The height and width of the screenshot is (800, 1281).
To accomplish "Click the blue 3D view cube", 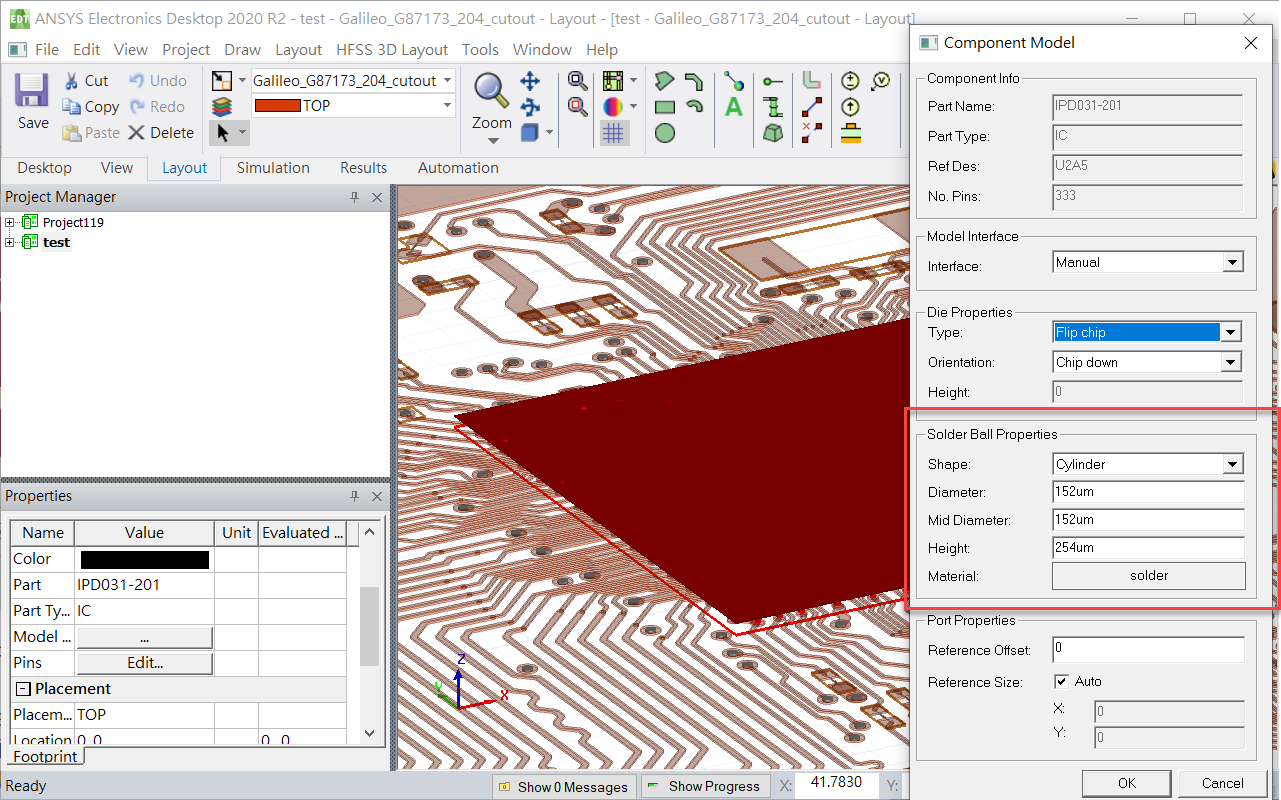I will coord(530,132).
